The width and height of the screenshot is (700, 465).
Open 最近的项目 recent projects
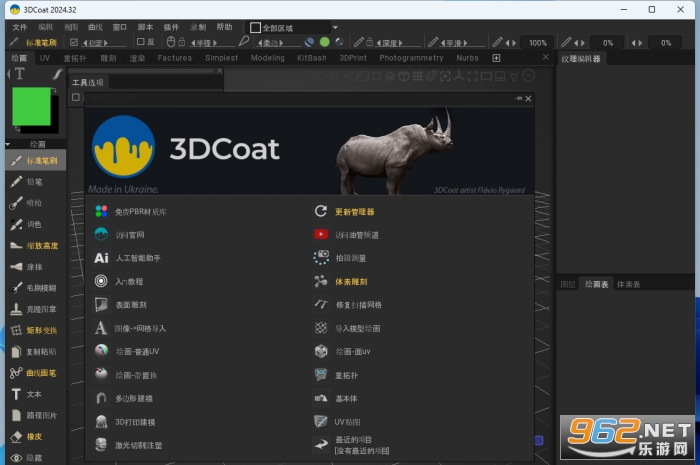(351, 445)
